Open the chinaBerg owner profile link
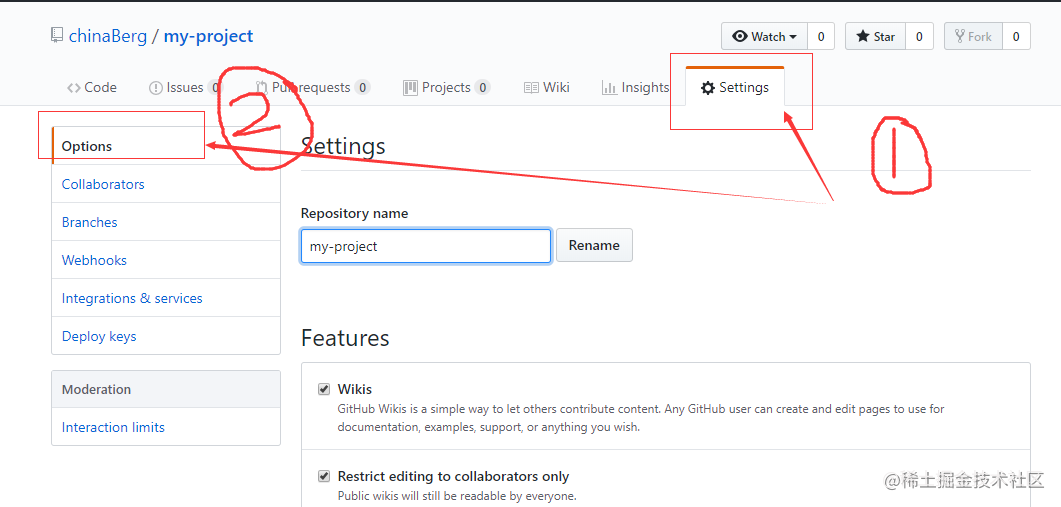Screen dimensions: 1061x507 pyautogui.click(x=108, y=36)
